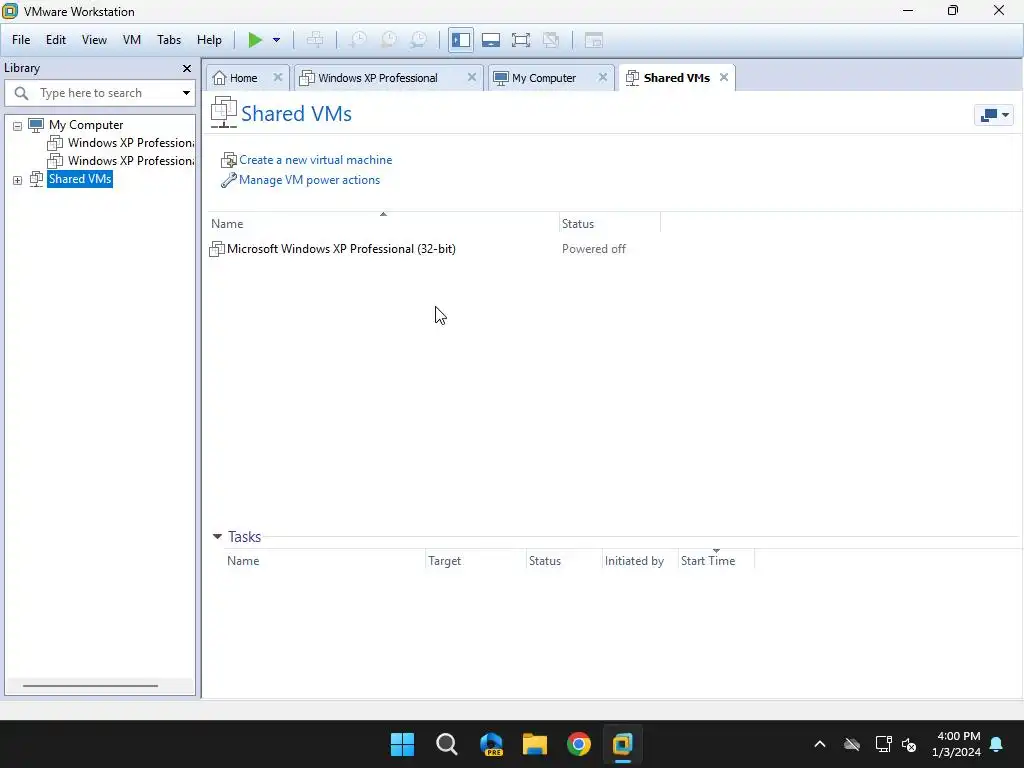Click the revert to snapshot toolbar icon
Image resolution: width=1024 pixels, height=768 pixels.
click(x=389, y=40)
